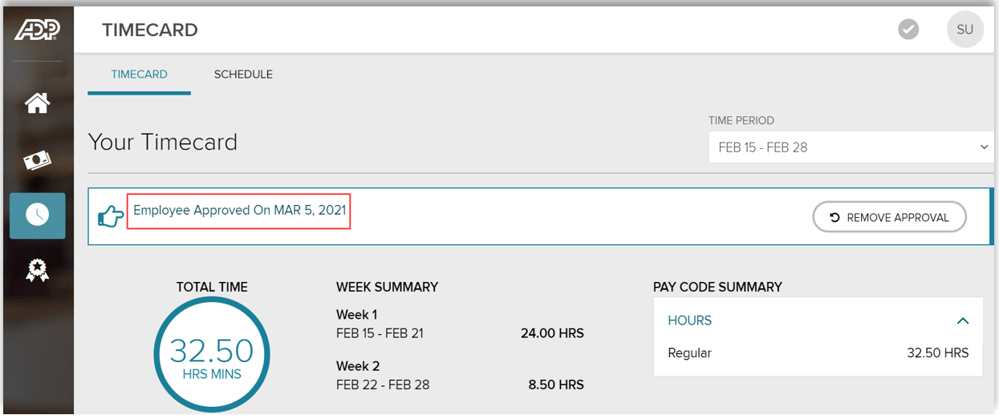Viewport: 999px width, 419px height.
Task: Click the checkmark circle in header
Action: [908, 30]
